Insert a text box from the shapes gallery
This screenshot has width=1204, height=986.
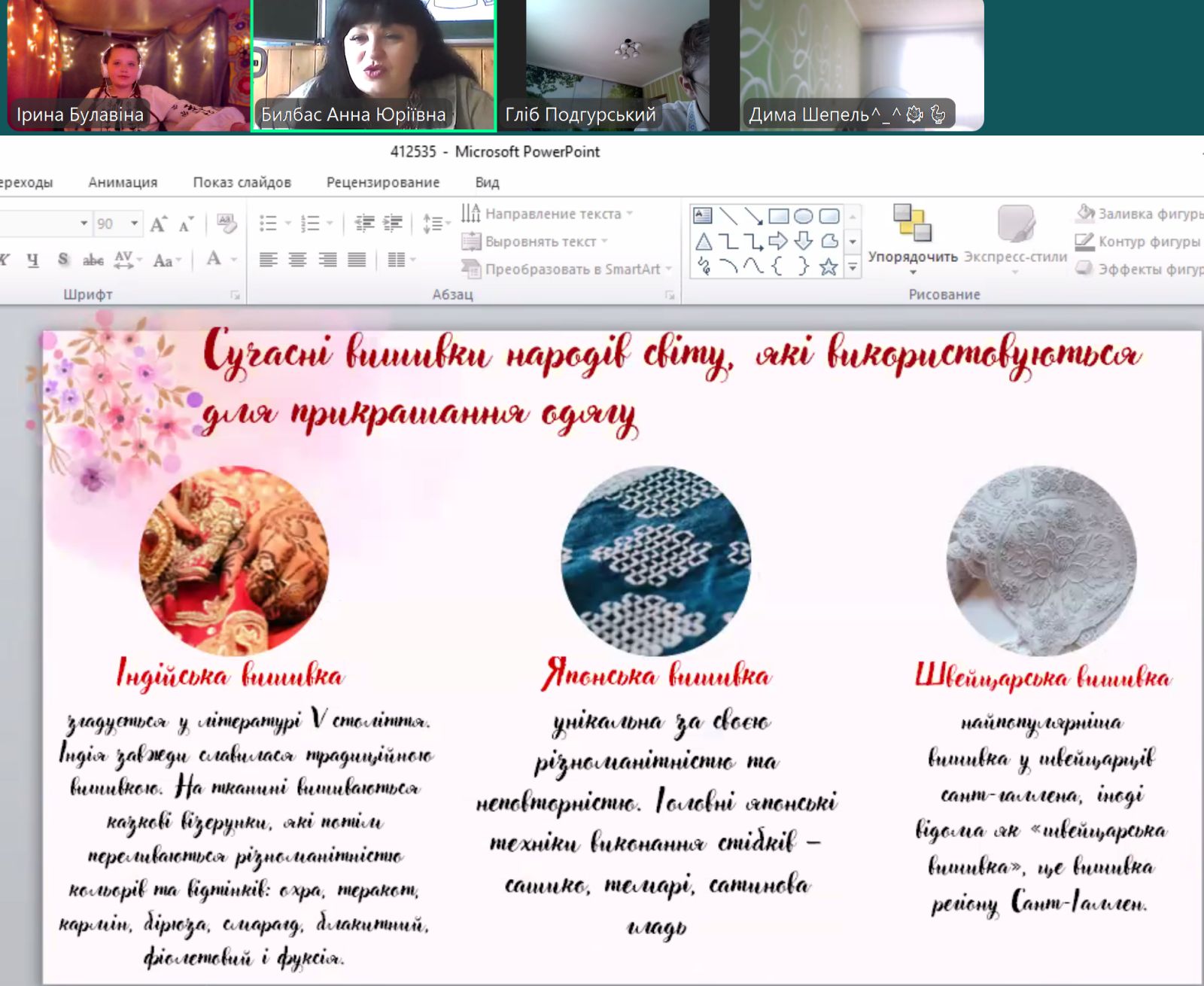[703, 217]
